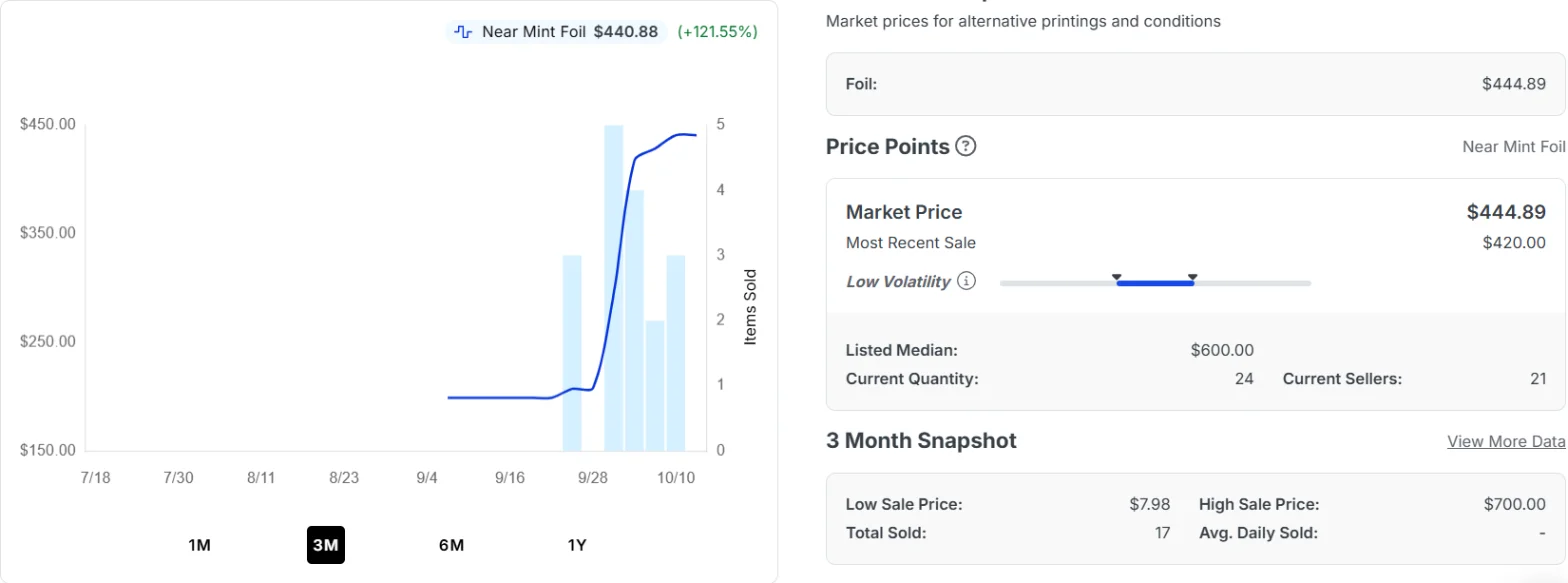Viewport: 1568px width, 583px height.
Task: Switch chart to 3M range
Action: pos(326,545)
